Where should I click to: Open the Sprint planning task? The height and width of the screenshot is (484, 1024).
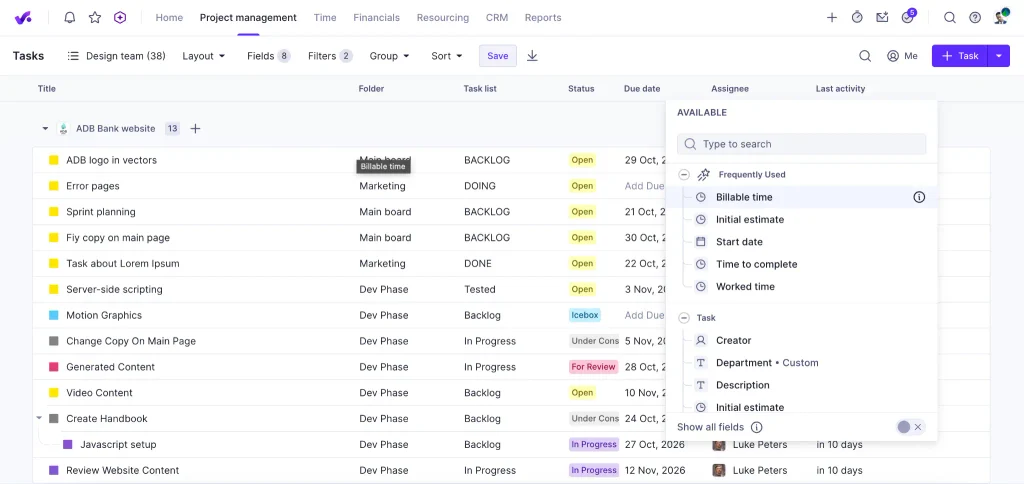tap(101, 212)
